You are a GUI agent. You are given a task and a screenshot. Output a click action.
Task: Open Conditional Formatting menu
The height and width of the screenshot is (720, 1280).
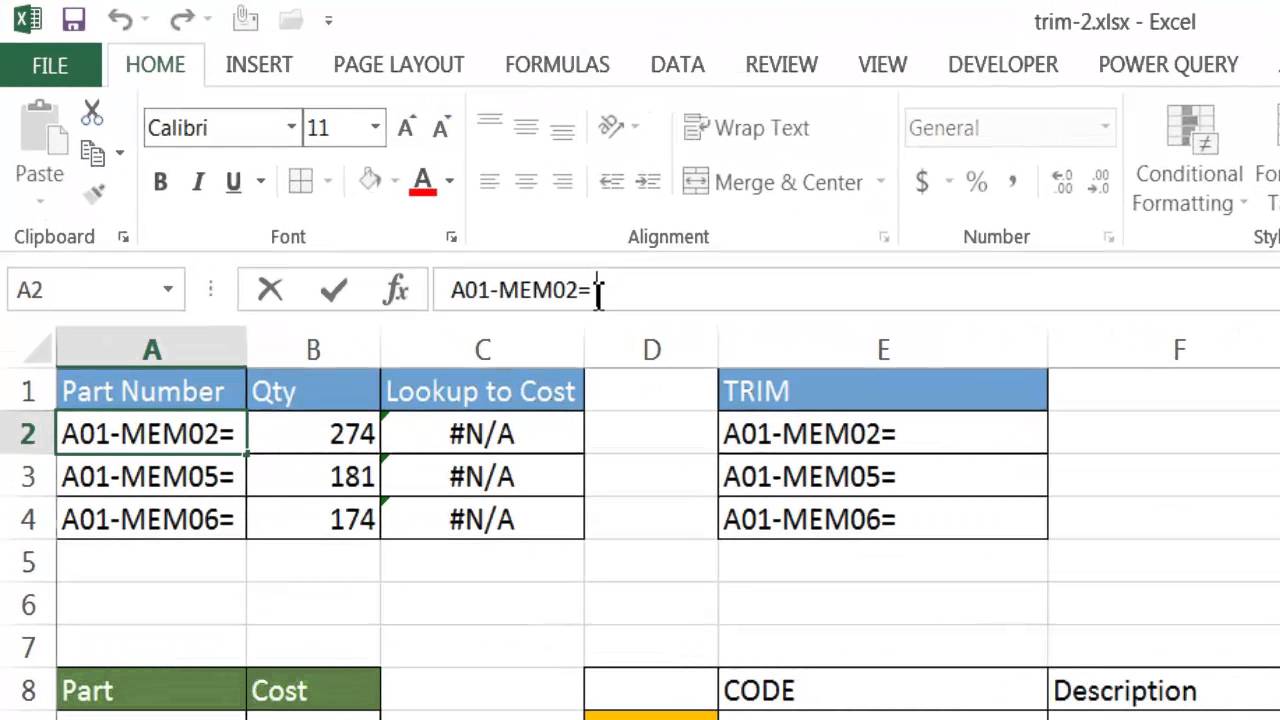(x=1189, y=160)
